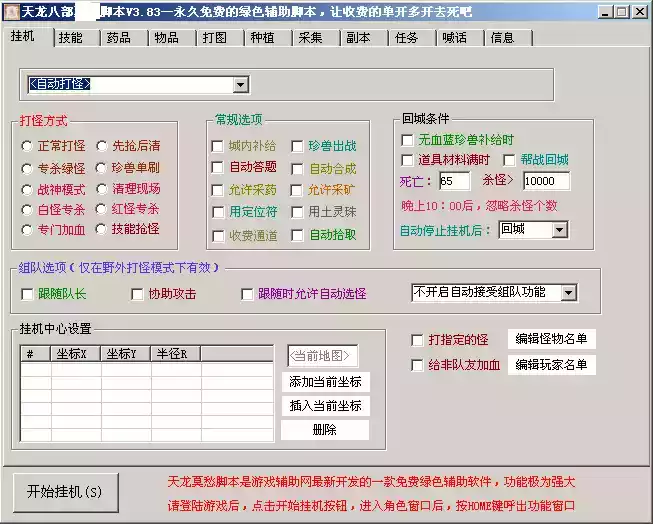Toggle 用定位符 checkbox
Screen dimensions: 653x524
[218, 212]
